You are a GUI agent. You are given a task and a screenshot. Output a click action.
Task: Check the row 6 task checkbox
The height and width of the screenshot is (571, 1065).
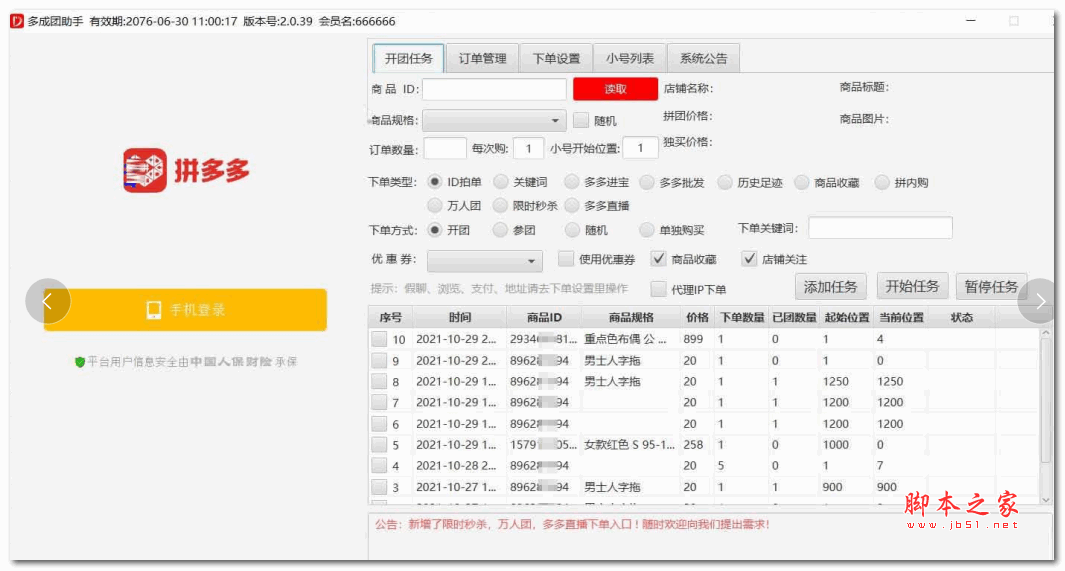379,424
